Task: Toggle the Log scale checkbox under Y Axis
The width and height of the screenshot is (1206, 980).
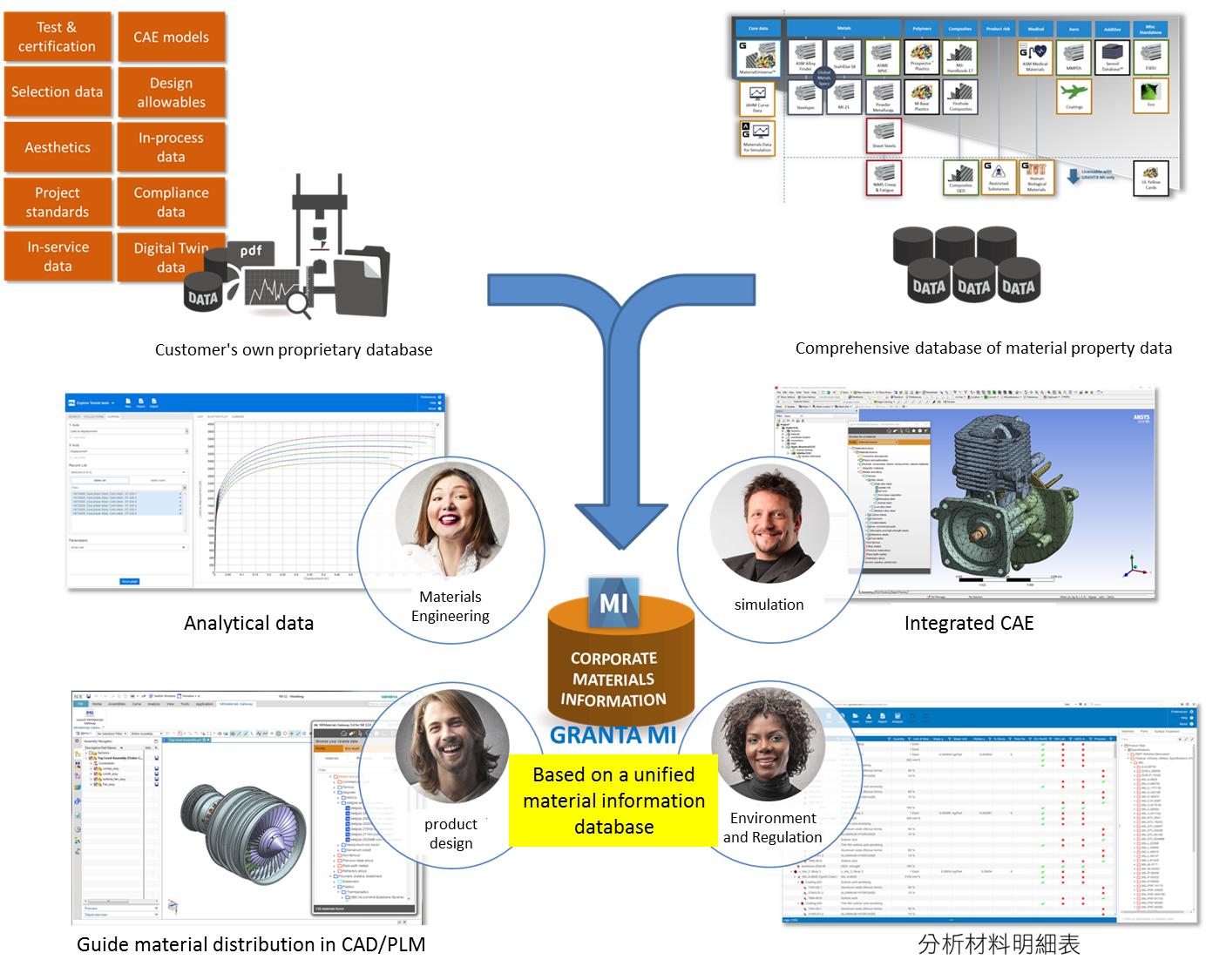Action: tap(72, 437)
